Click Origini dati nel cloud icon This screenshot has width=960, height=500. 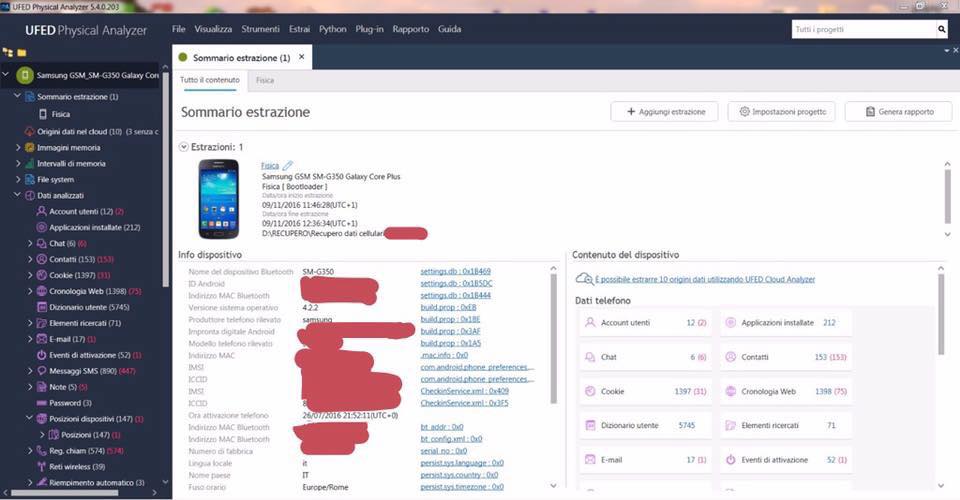tap(29, 132)
